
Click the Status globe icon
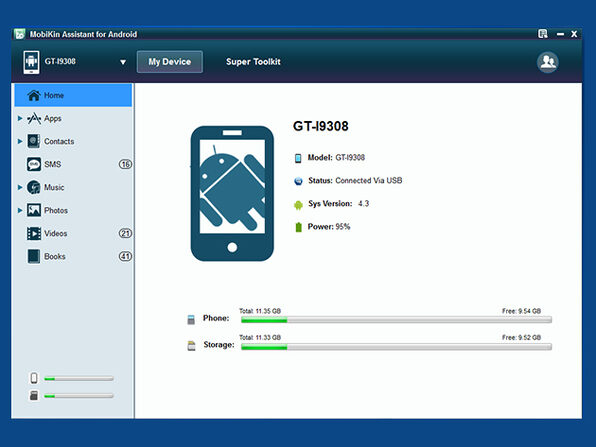[x=298, y=181]
